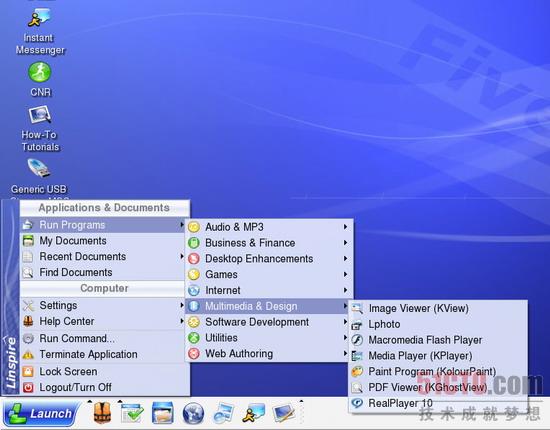Expand arrow beside Desktop Enhancements

point(346,258)
